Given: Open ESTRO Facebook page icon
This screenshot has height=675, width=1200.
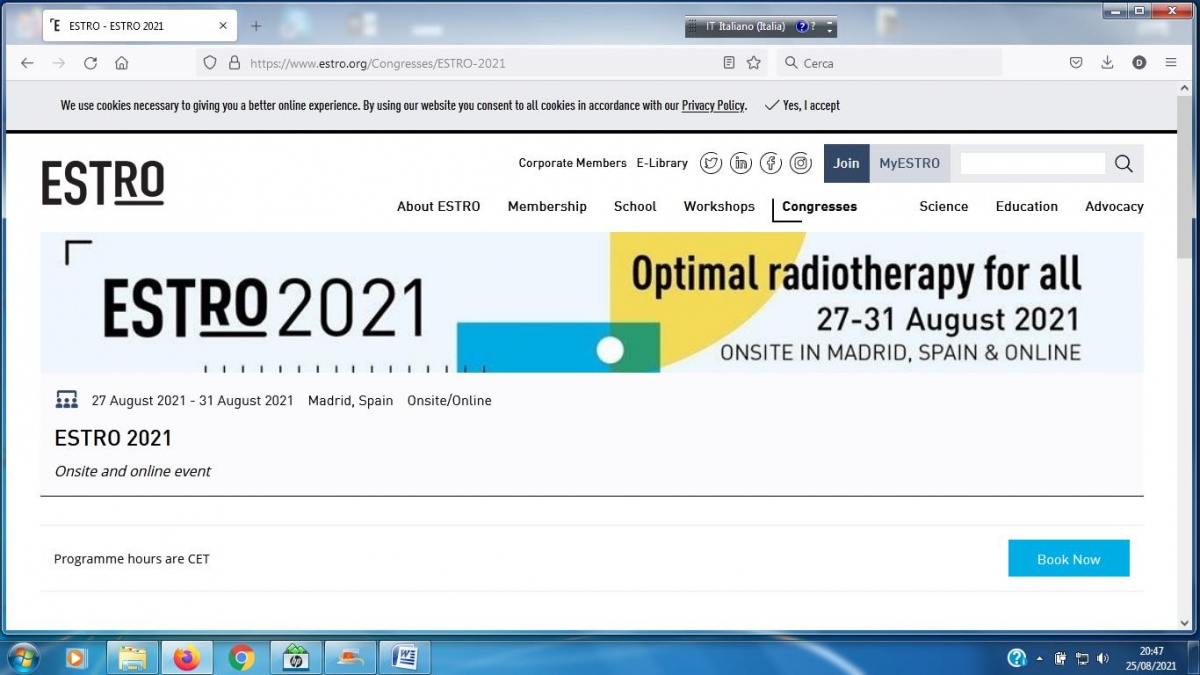Looking at the screenshot, I should [771, 163].
